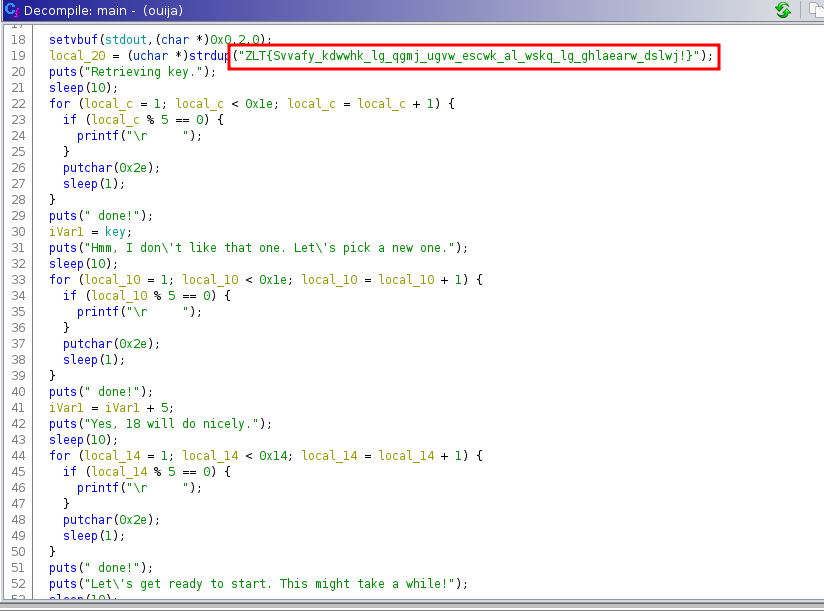The height and width of the screenshot is (611, 824).
Task: Select the setvbuf function name on line 18
Action: click(76, 39)
